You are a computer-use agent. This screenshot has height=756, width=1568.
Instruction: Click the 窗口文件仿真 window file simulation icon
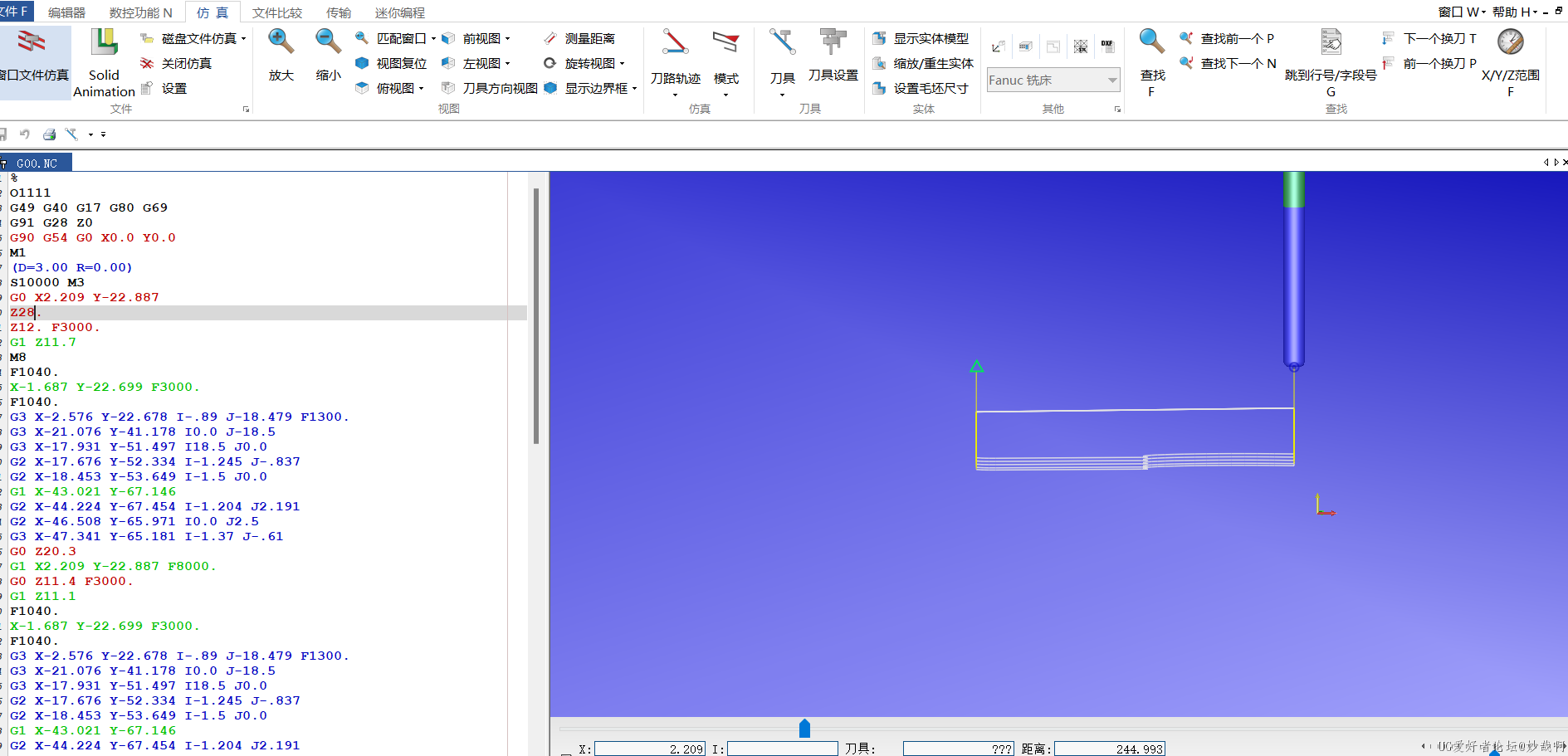point(32,43)
